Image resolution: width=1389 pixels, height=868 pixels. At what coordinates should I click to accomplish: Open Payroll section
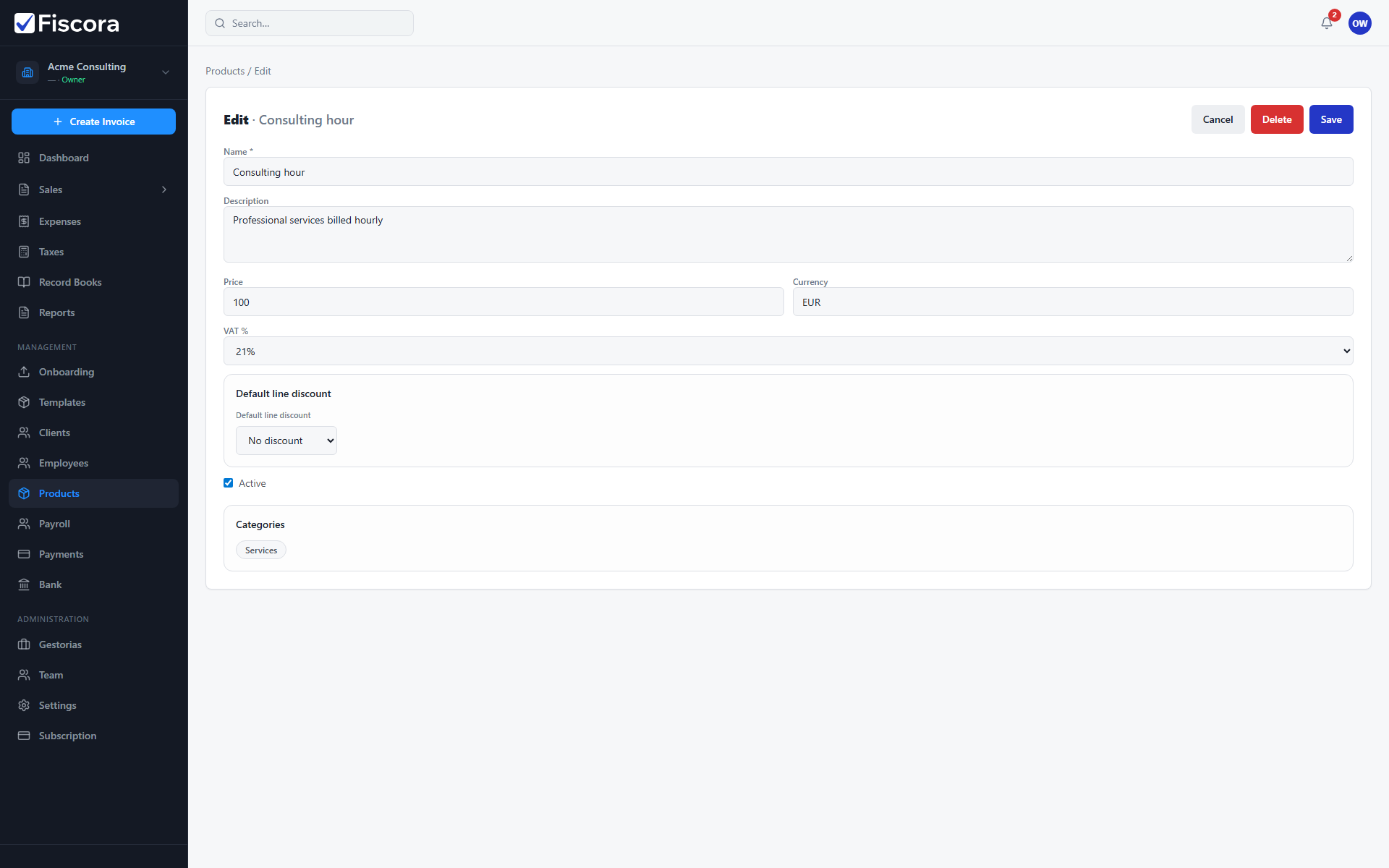(93, 524)
